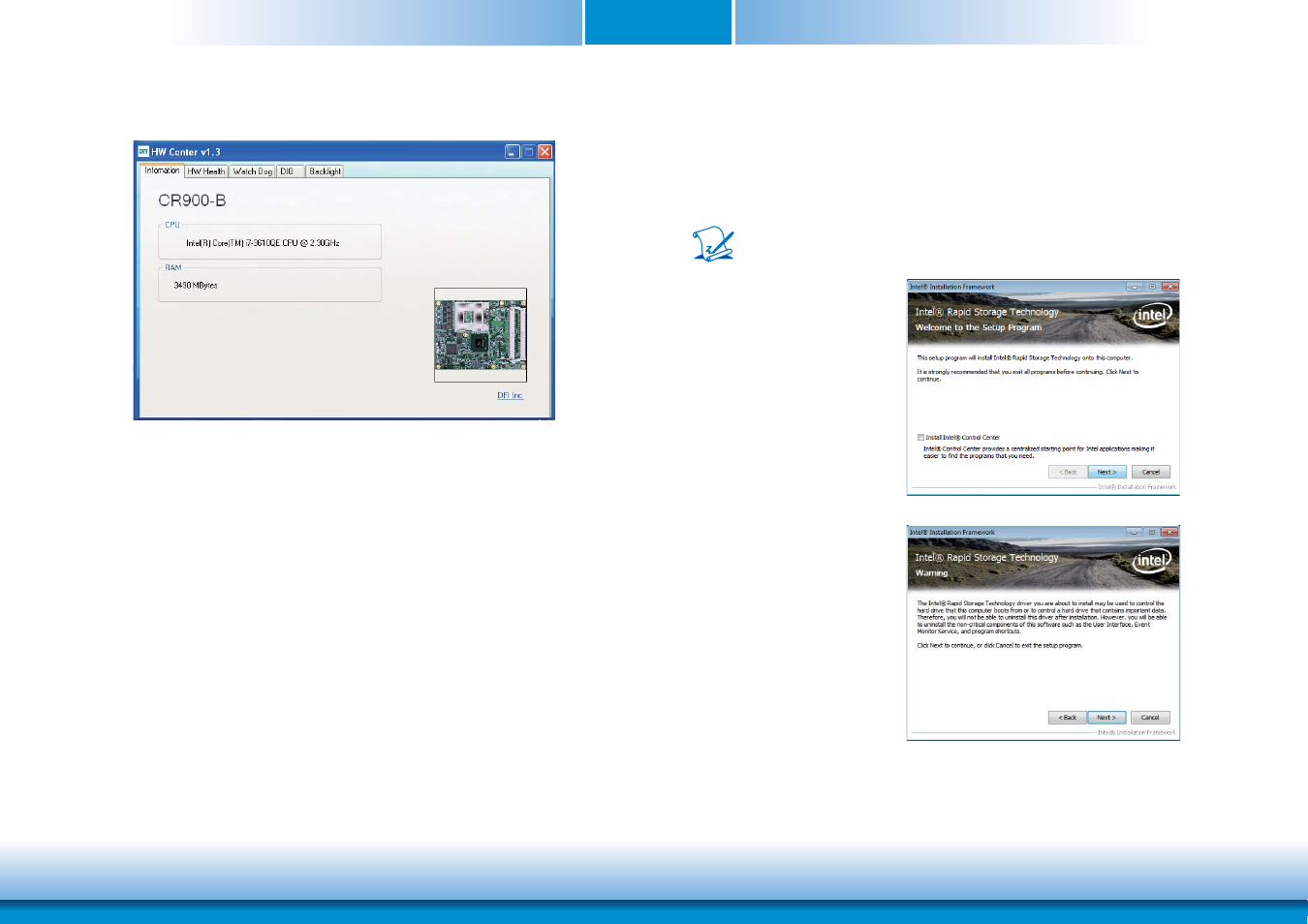Click the CR900-B board photo thumbnail
Viewport: 1308px width, 924px height.
pyautogui.click(x=481, y=335)
